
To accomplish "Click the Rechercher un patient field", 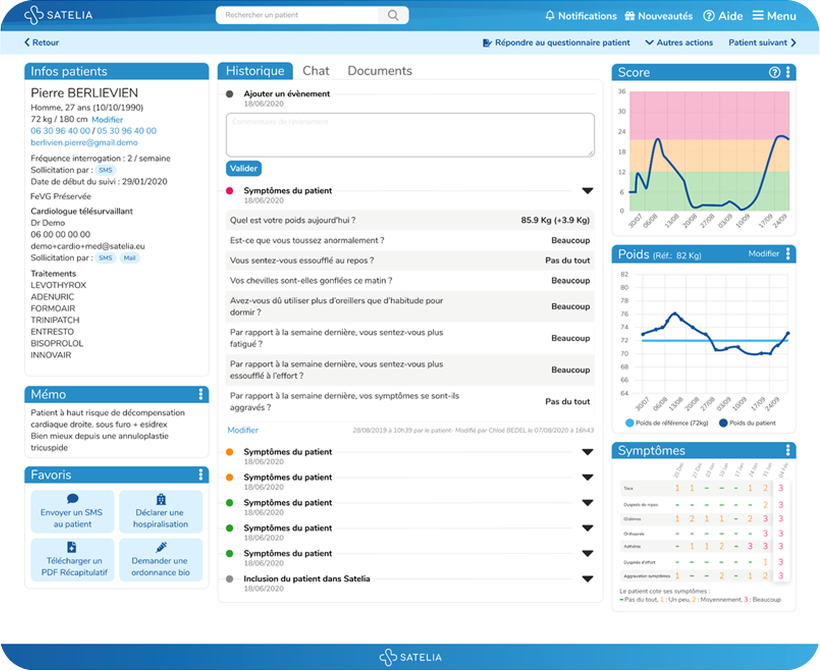I will point(298,15).
